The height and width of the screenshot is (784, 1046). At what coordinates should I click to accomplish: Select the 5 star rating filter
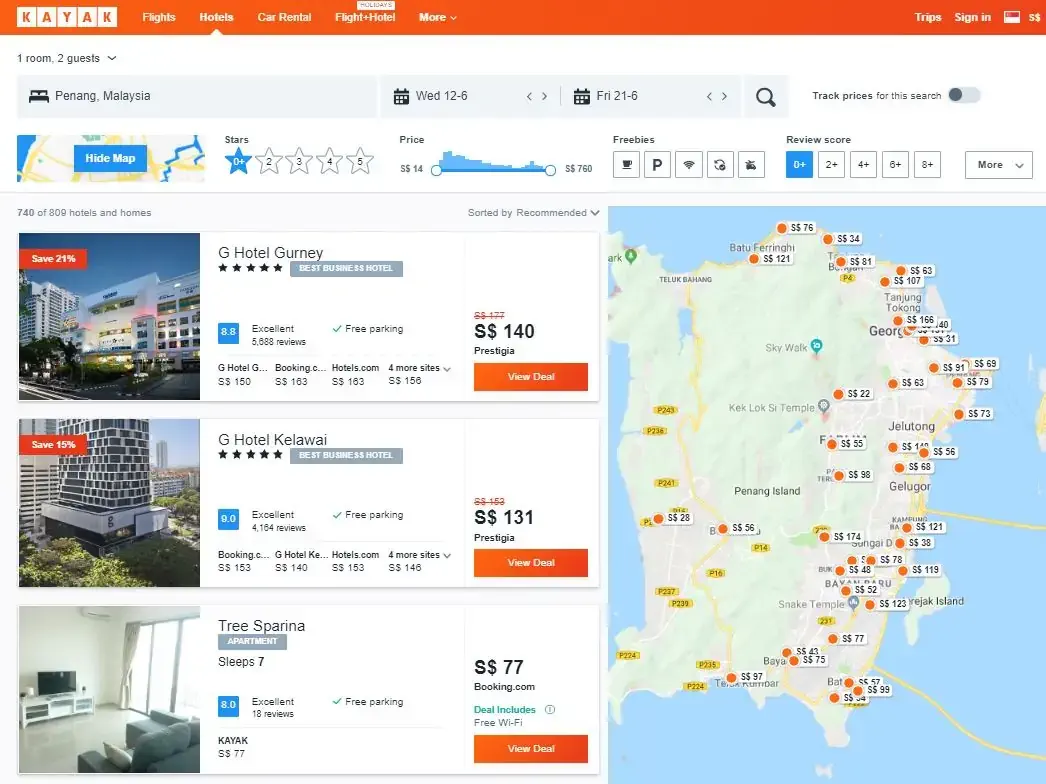click(x=360, y=161)
